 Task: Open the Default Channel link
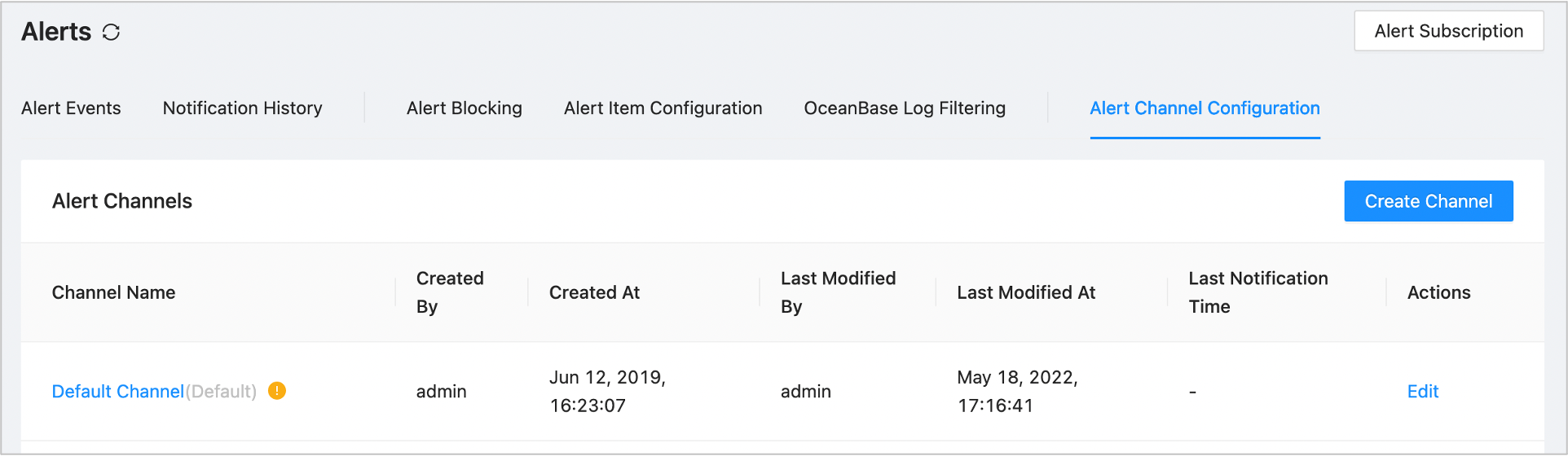click(117, 392)
